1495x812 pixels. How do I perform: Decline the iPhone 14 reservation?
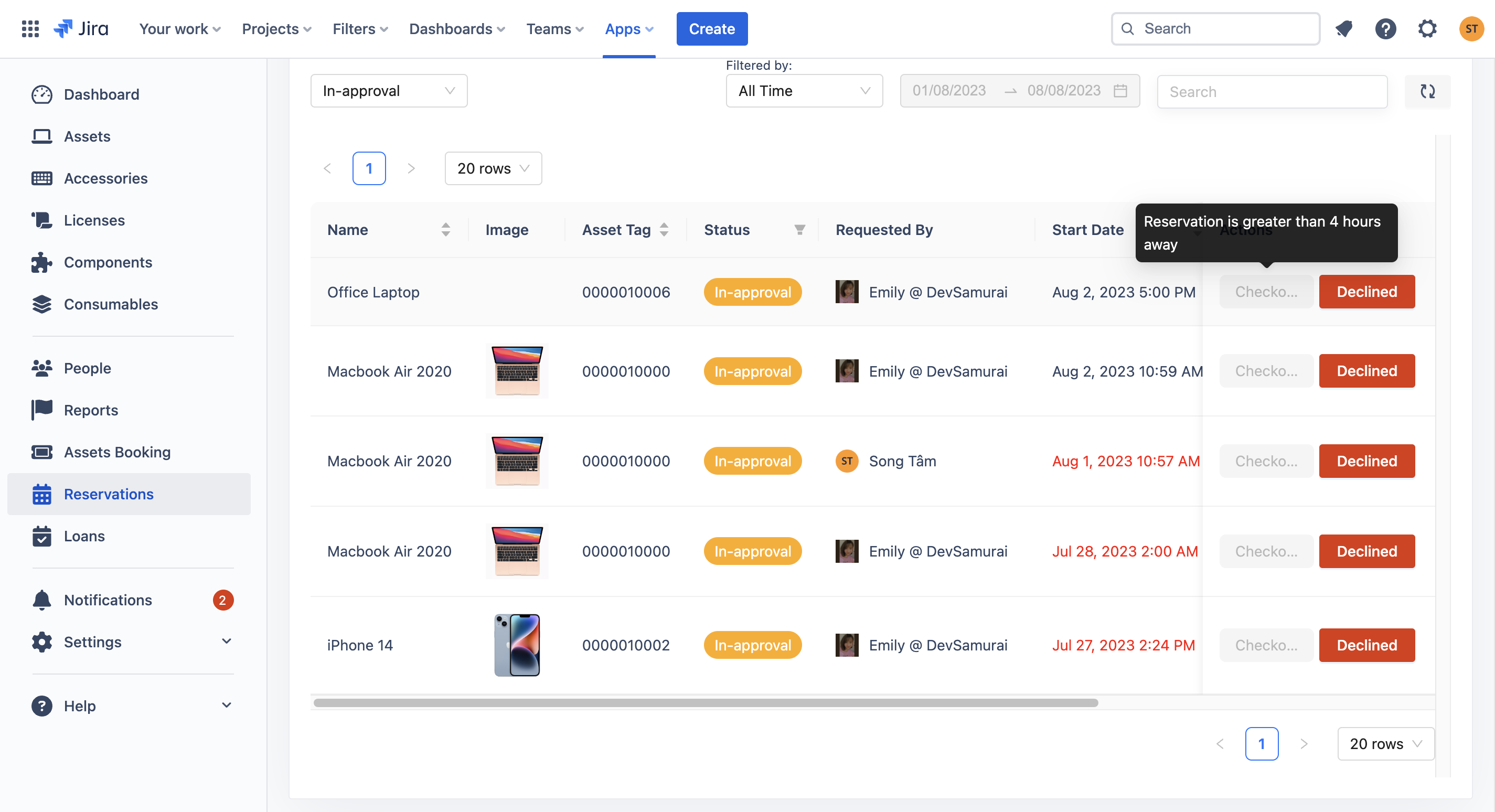1366,645
